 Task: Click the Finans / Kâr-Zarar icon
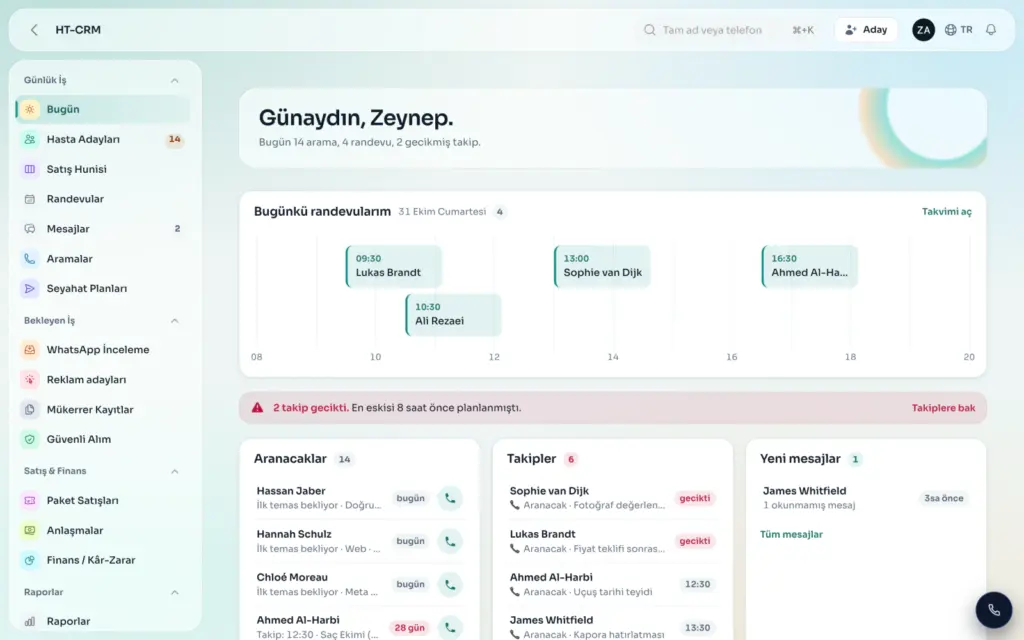point(30,560)
